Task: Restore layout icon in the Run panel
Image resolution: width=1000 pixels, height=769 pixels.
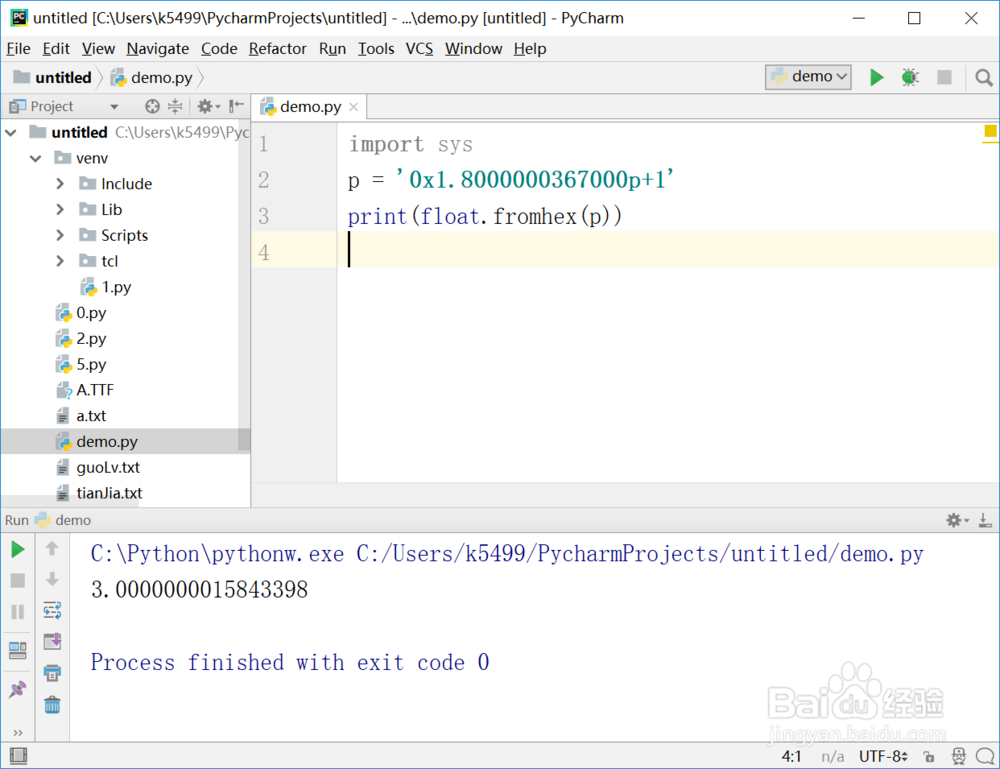Action: pyautogui.click(x=18, y=650)
